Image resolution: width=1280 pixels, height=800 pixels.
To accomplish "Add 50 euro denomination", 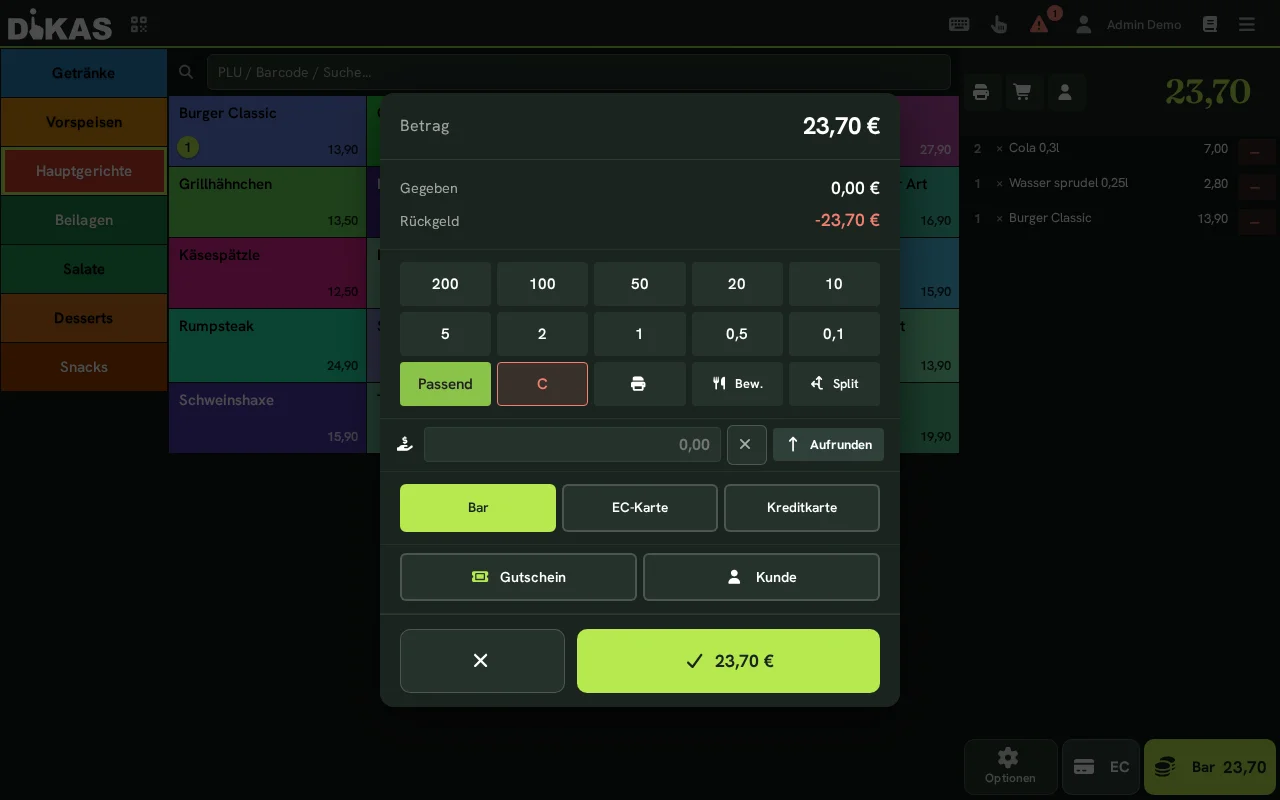I will [x=639, y=284].
